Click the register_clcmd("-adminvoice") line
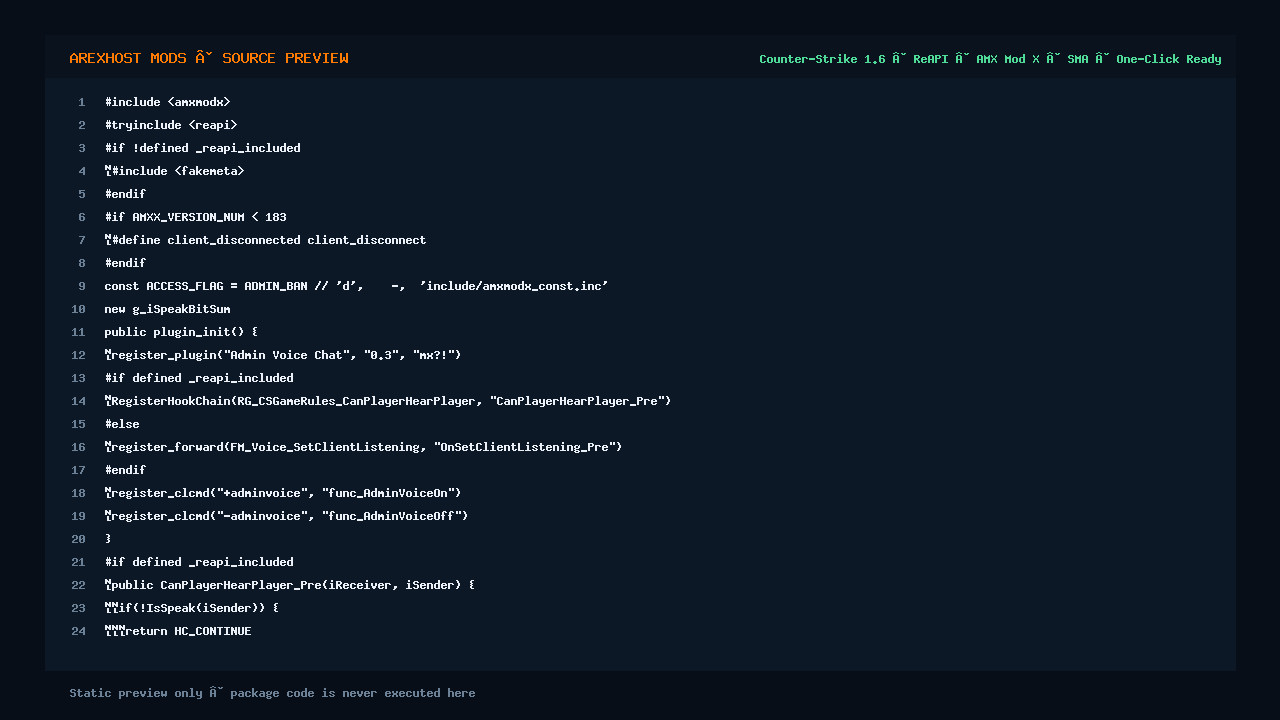The width and height of the screenshot is (1280, 720). (286, 516)
